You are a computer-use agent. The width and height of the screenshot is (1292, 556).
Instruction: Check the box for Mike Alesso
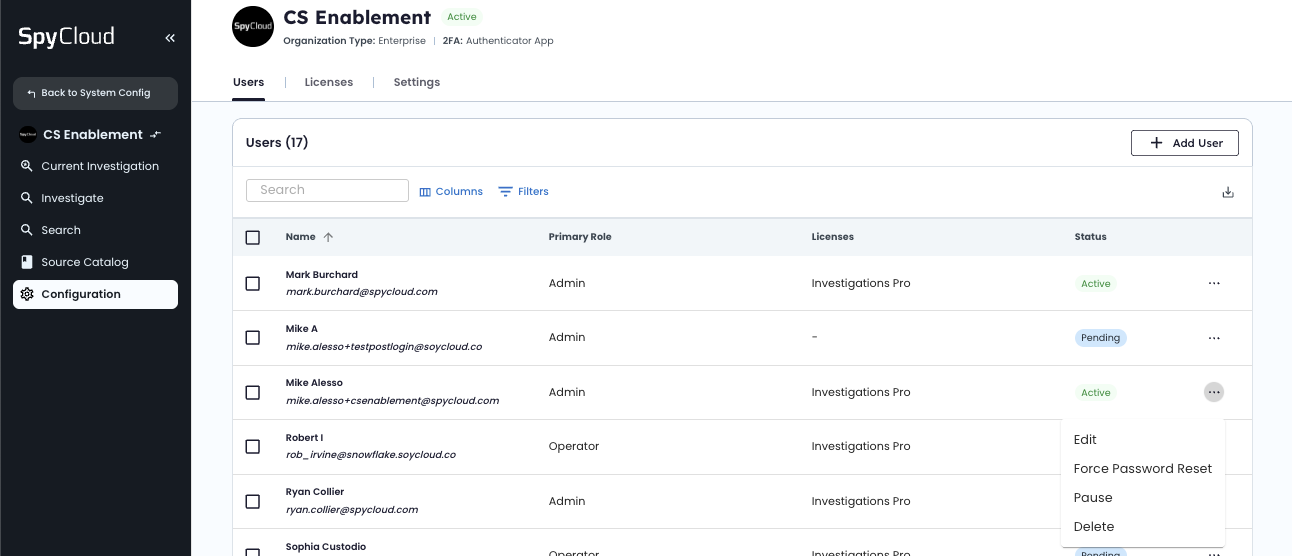252,392
